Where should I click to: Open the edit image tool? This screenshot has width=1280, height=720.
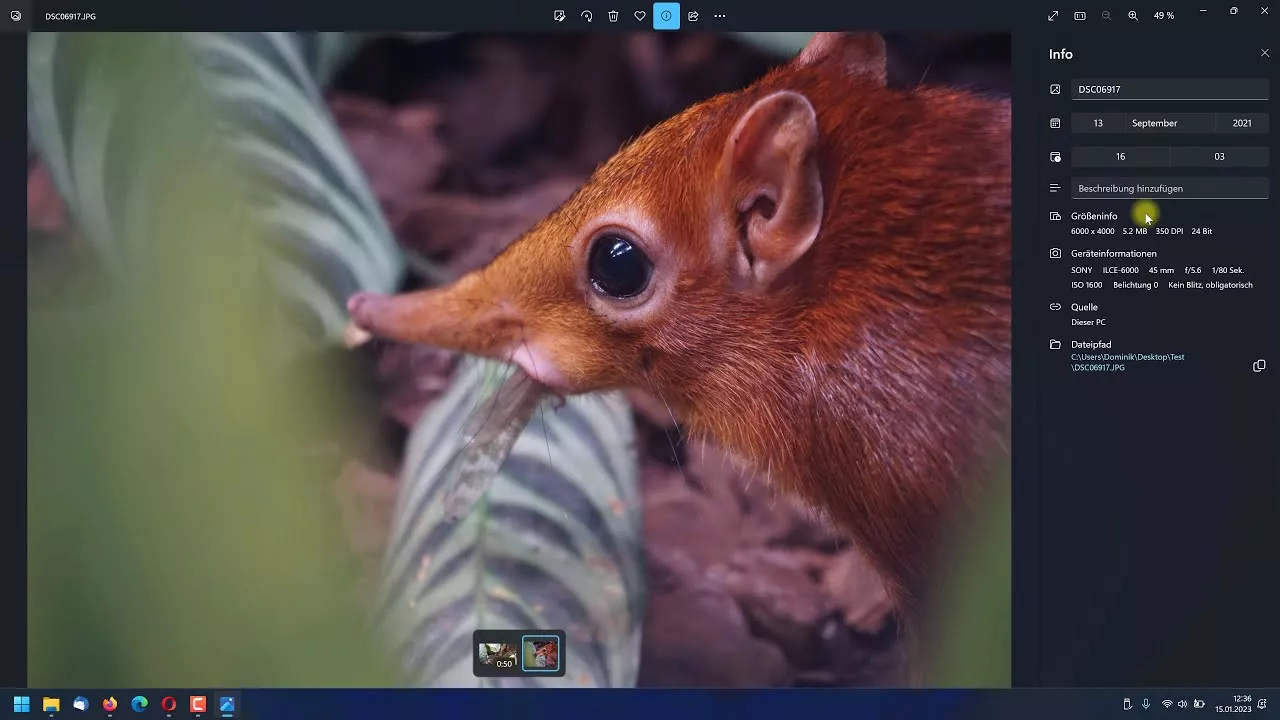(x=560, y=16)
